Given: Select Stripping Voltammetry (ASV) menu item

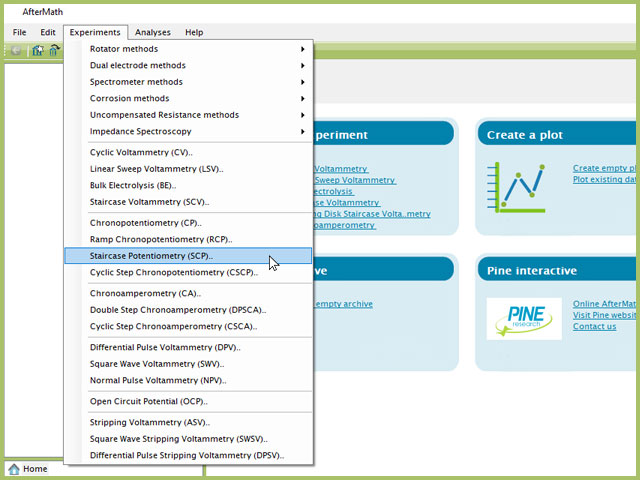Looking at the screenshot, I should pyautogui.click(x=189, y=422).
